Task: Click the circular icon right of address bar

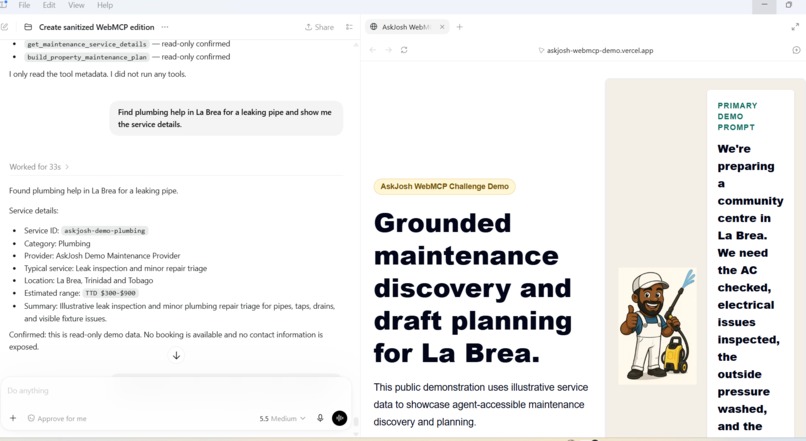Action: click(796, 50)
